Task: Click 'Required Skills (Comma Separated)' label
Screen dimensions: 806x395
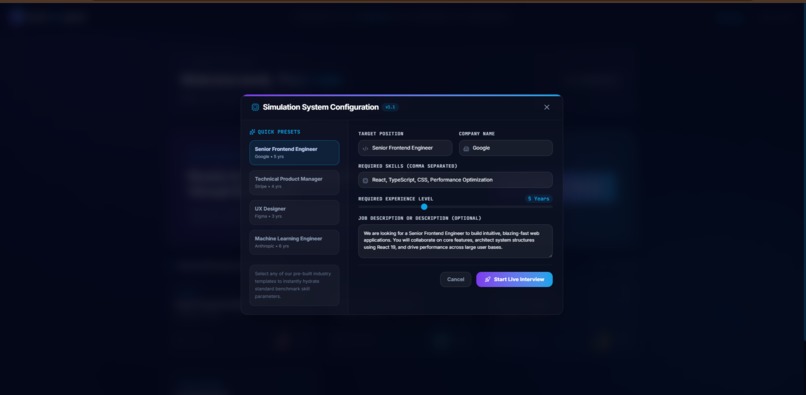Action: point(408,166)
